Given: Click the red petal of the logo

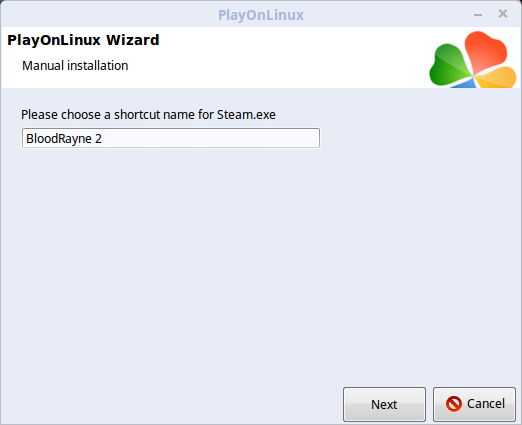Looking at the screenshot, I should 485,50.
